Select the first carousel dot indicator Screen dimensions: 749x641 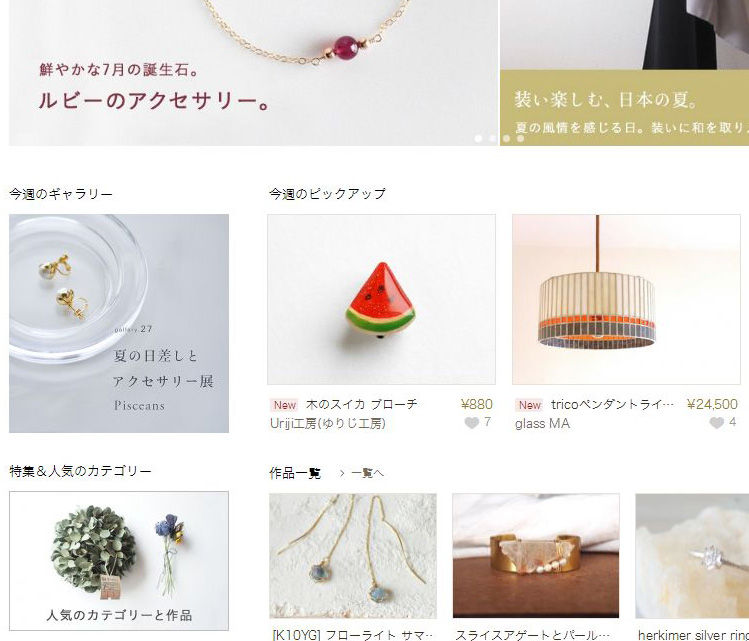click(478, 139)
